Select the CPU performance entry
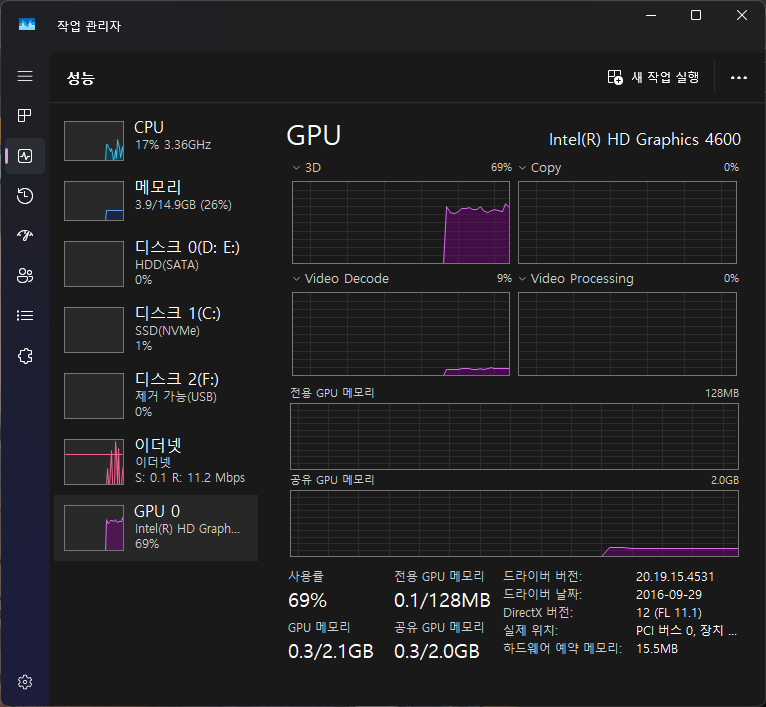The image size is (766, 707). click(156, 141)
